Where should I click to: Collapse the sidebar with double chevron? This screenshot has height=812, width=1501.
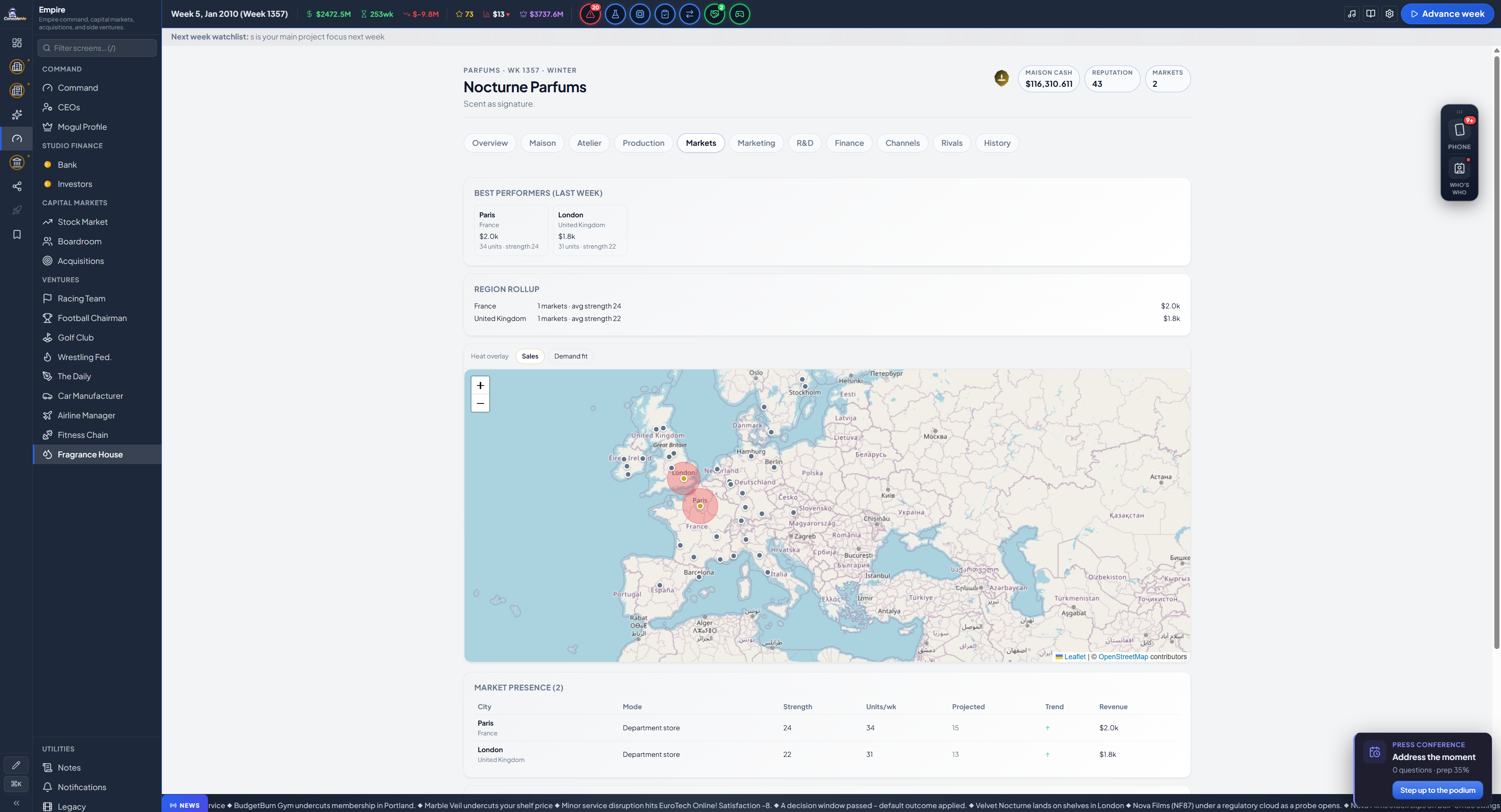(x=16, y=803)
